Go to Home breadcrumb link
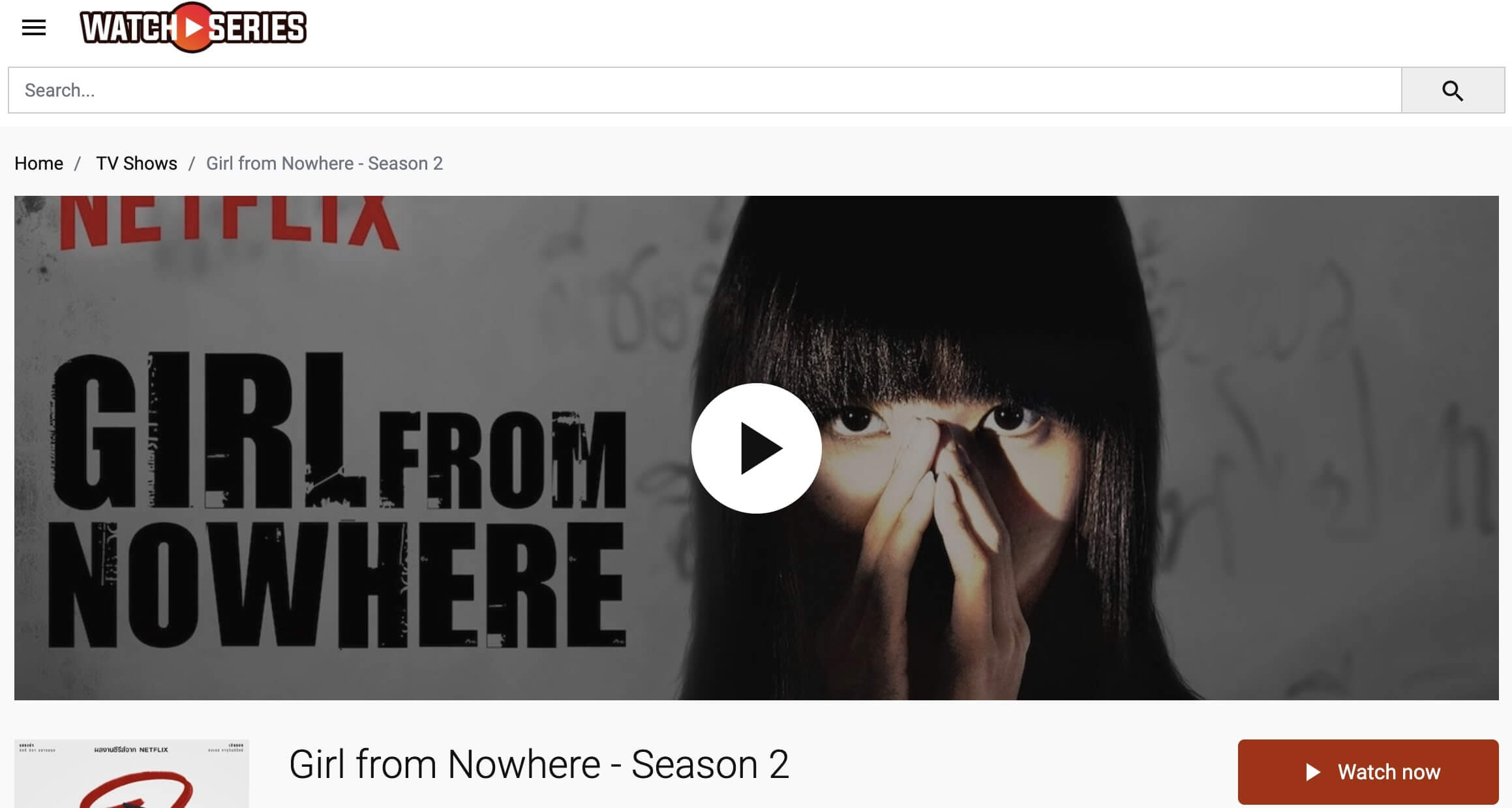This screenshot has width=1512, height=808. (38, 163)
